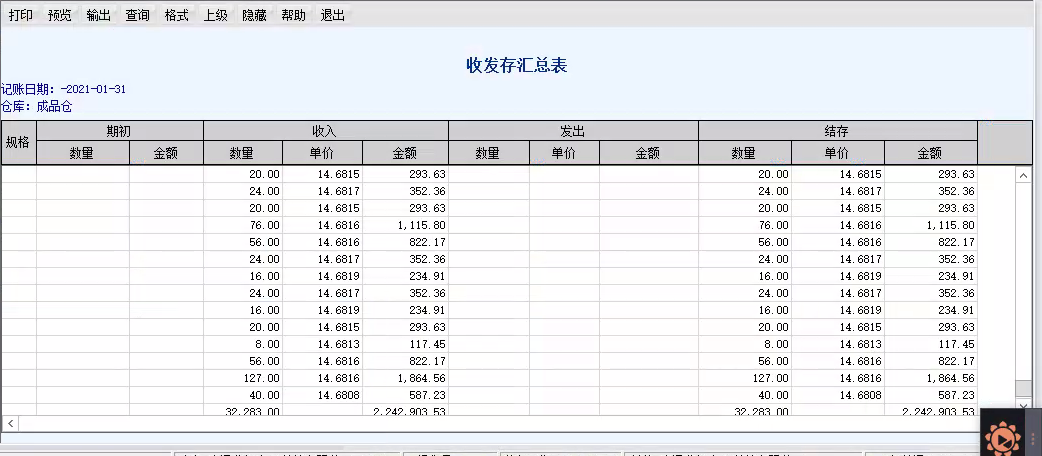Click the vertical scrollbar thumb

click(x=1023, y=388)
